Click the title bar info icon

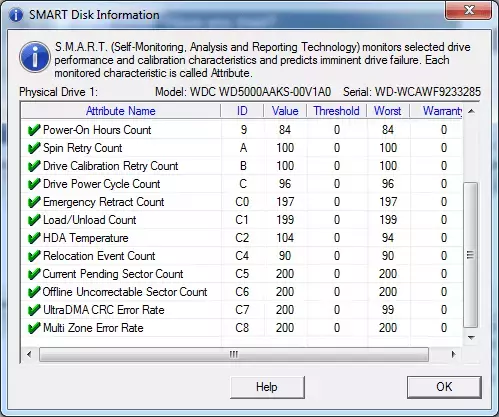point(15,15)
